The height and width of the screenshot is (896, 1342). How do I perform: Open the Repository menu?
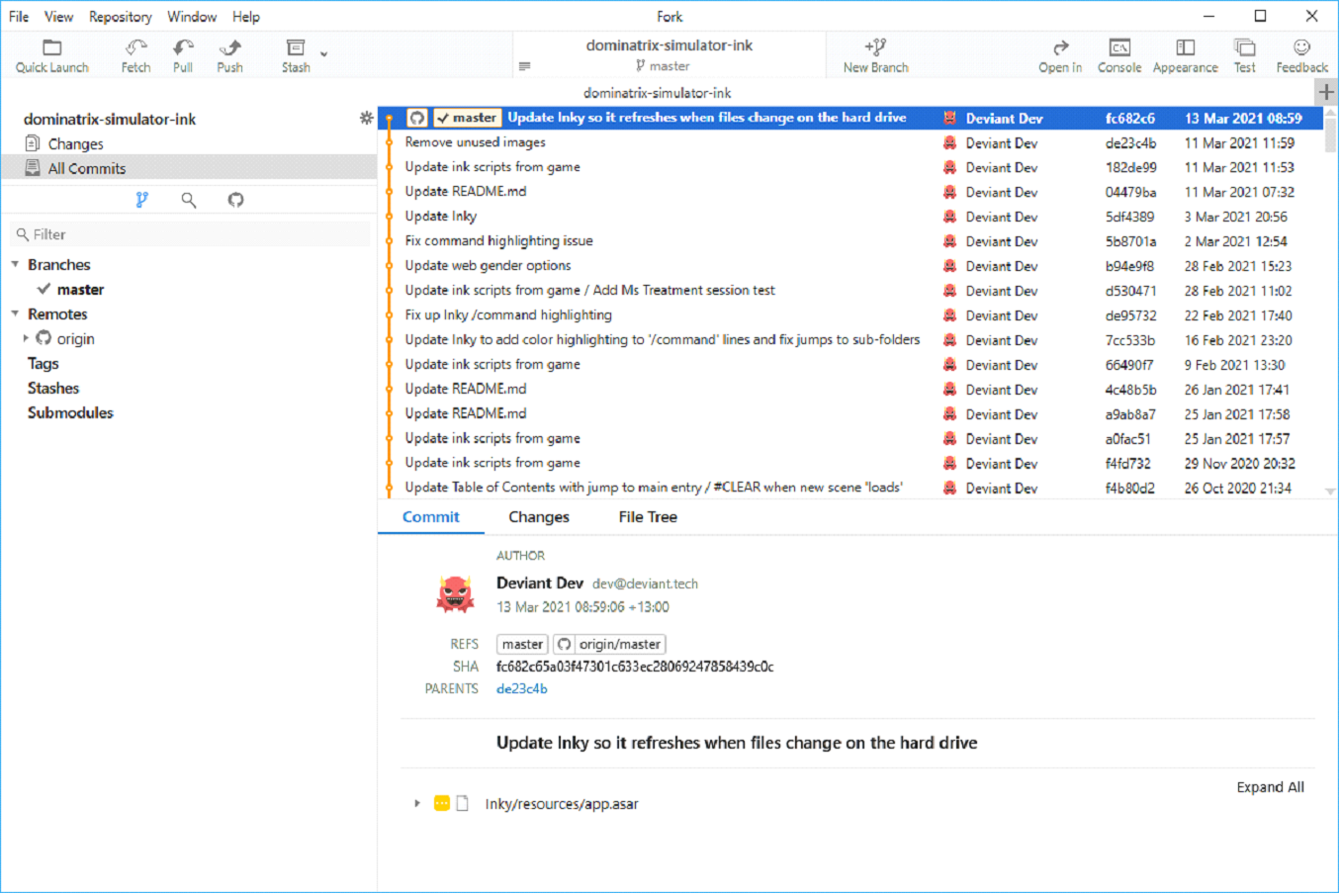(x=121, y=17)
